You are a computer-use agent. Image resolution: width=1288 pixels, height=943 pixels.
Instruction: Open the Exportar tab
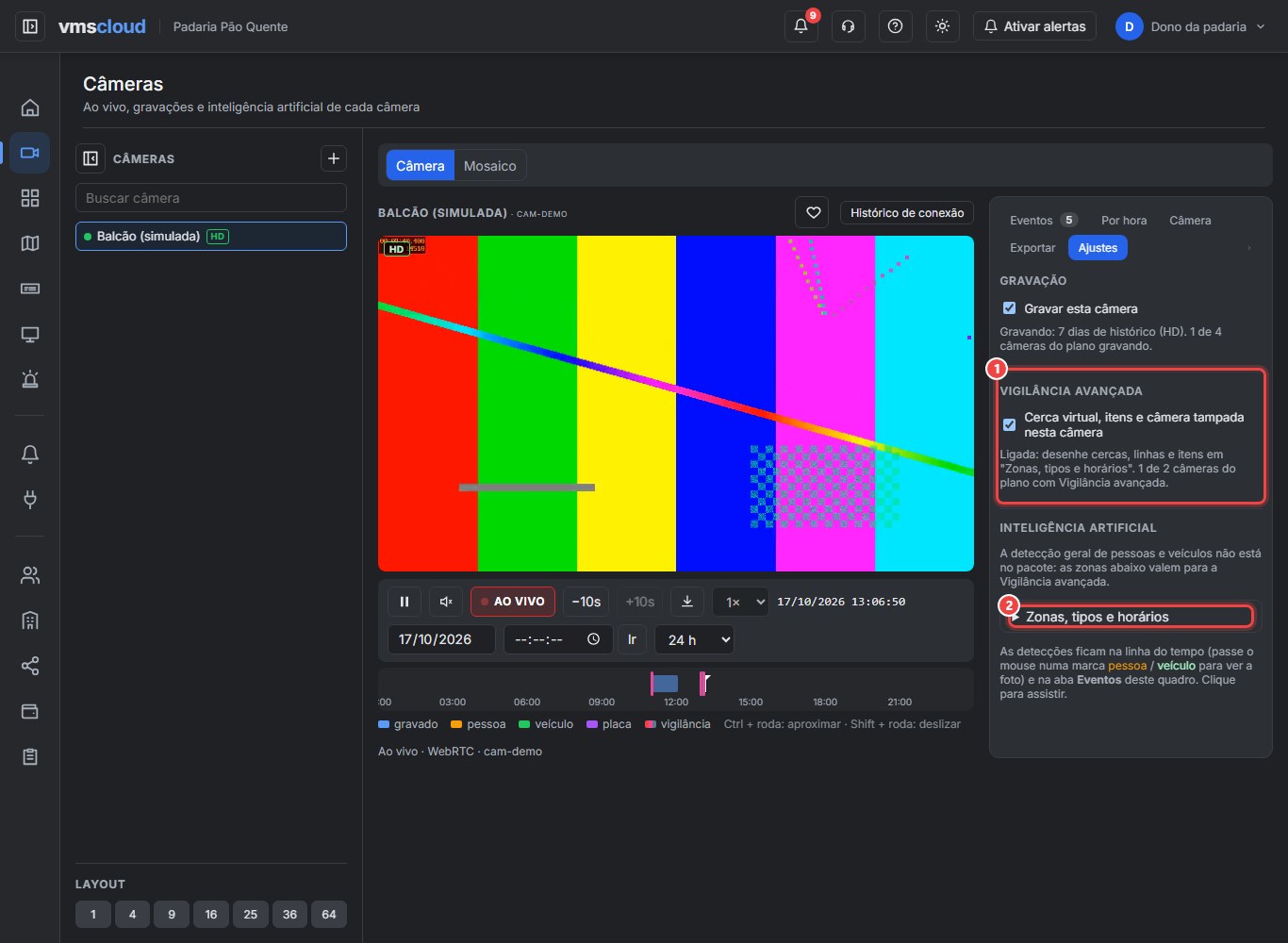tap(1032, 248)
